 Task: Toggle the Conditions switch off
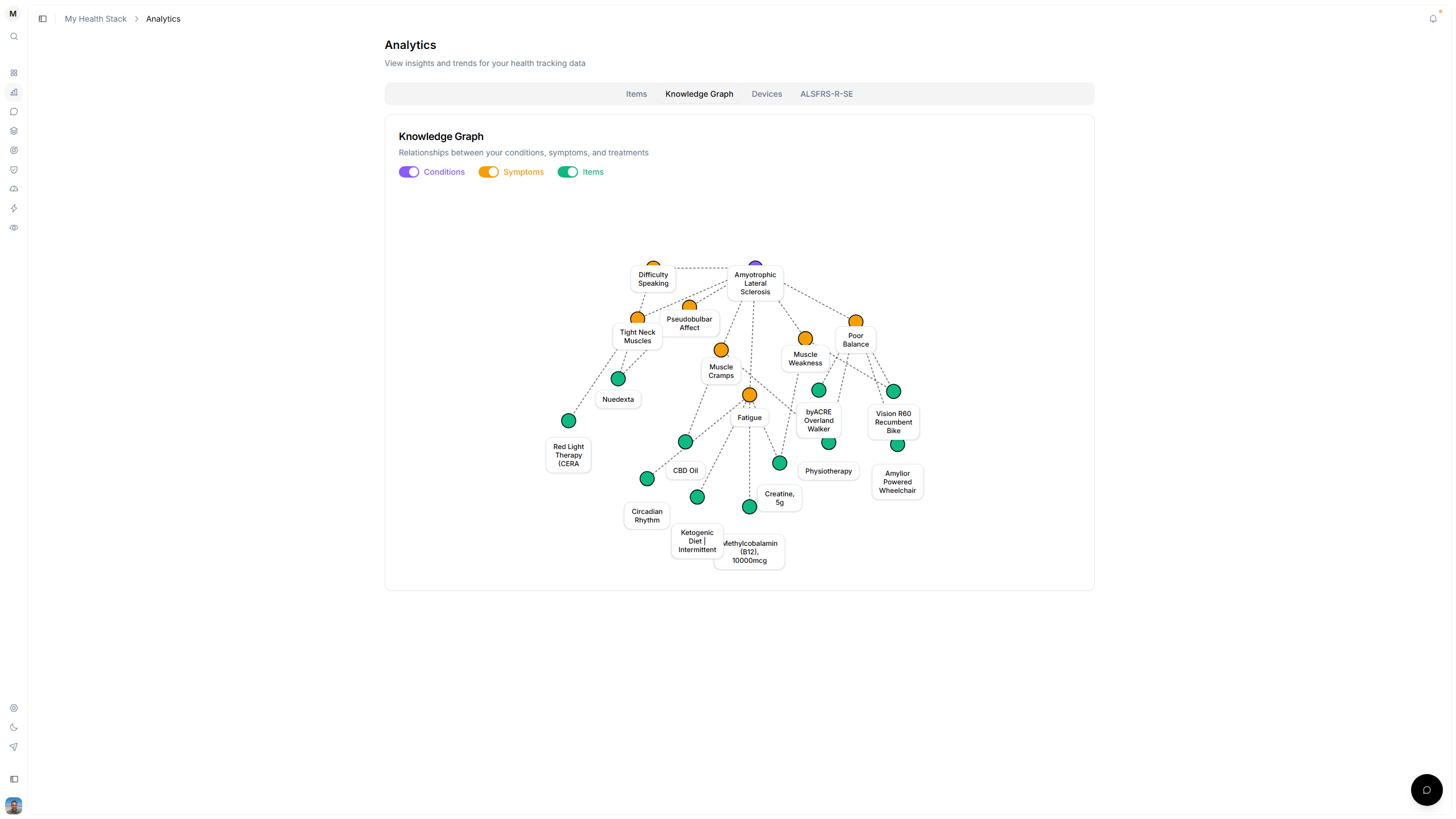pyautogui.click(x=409, y=172)
